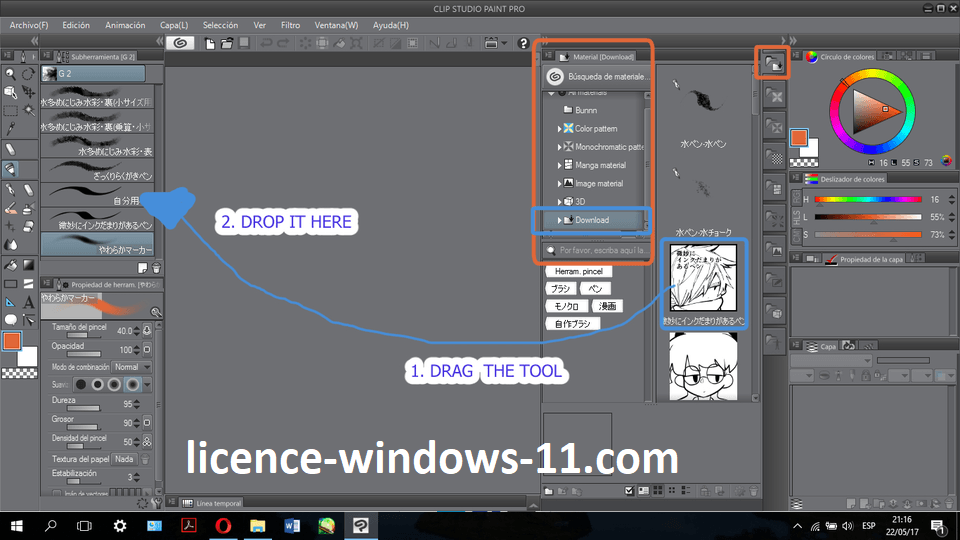Expand the Color pattern tree item
Screen dimensions: 960x540
click(x=559, y=129)
